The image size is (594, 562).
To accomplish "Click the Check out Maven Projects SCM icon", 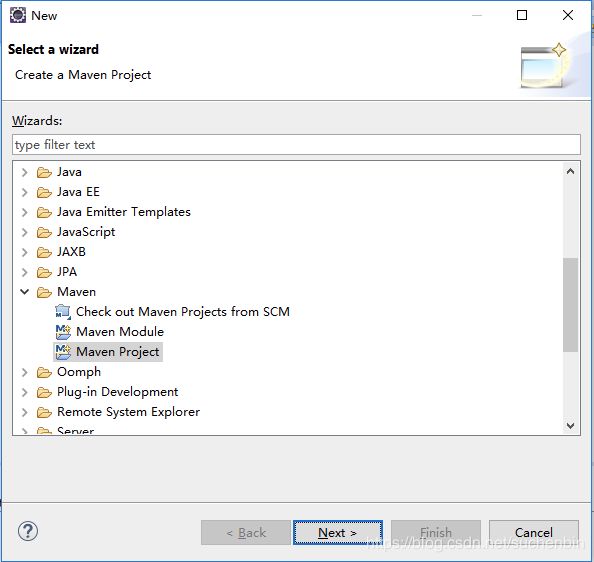I will point(63,312).
